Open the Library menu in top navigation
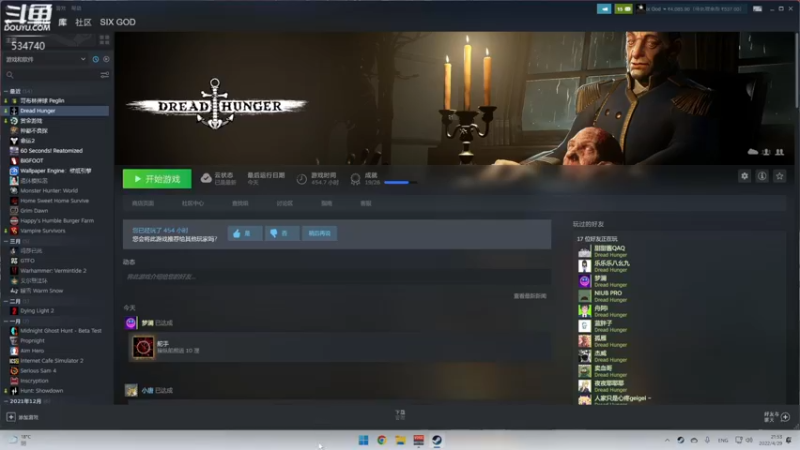This screenshot has width=800, height=450. coord(62,22)
